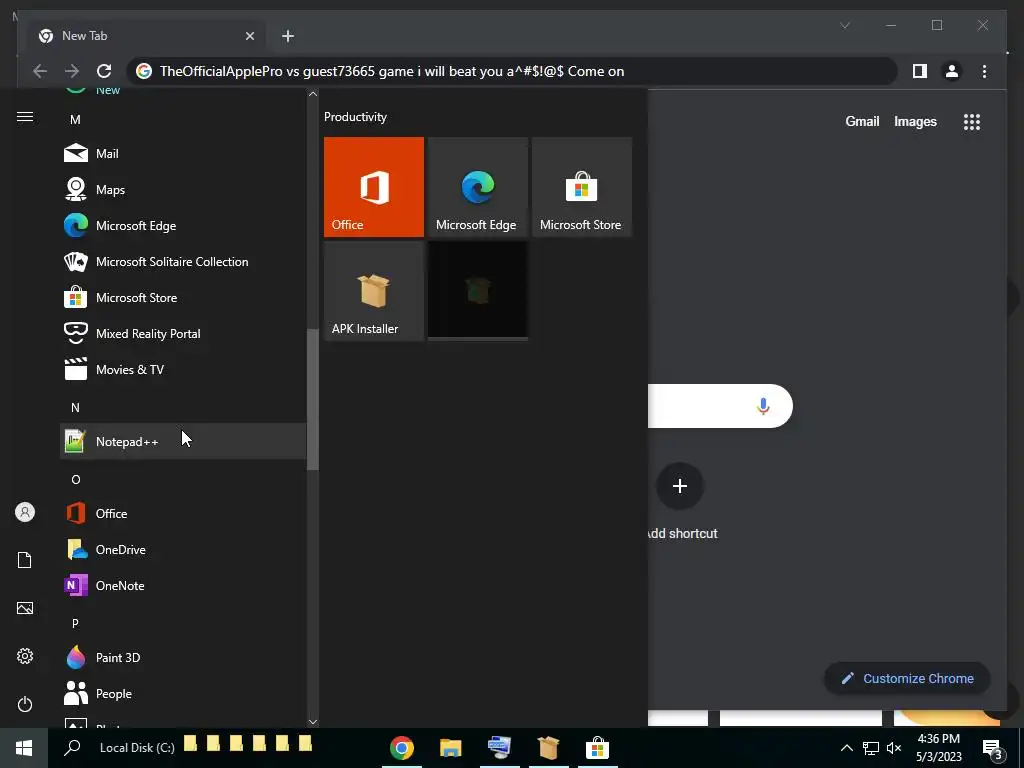Open Microsoft Store from the taskbar
Image resolution: width=1024 pixels, height=768 pixels.
pos(598,748)
